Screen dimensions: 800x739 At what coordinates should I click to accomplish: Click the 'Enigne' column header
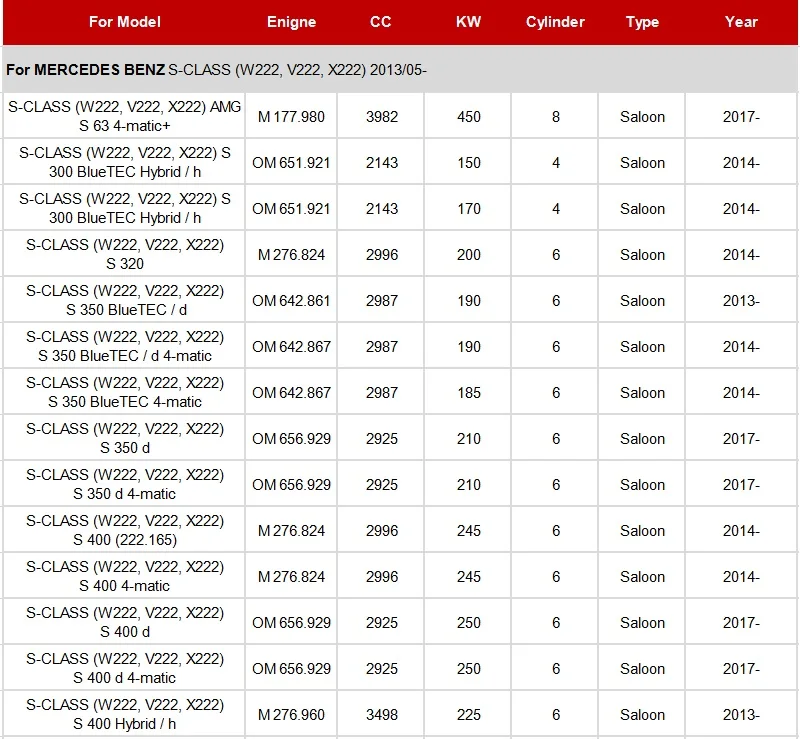291,22
